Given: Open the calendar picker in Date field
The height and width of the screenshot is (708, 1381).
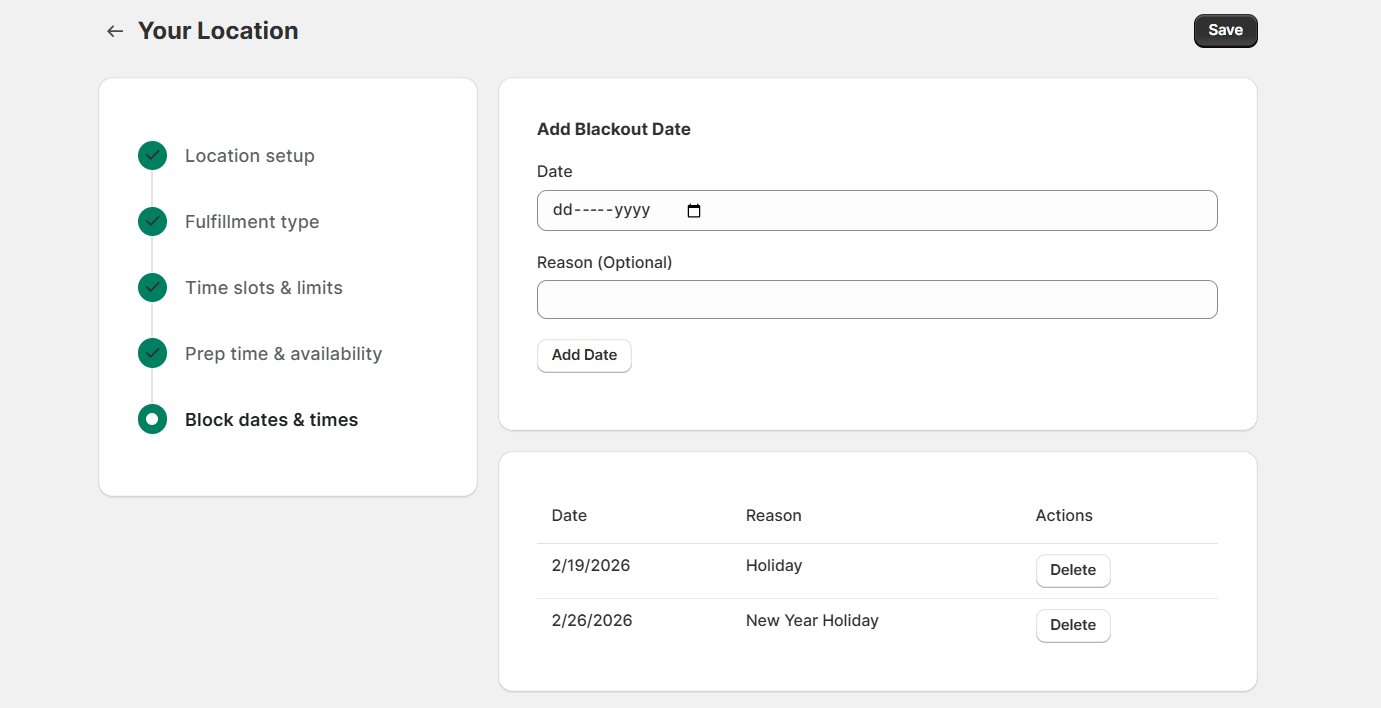Looking at the screenshot, I should pyautogui.click(x=694, y=211).
